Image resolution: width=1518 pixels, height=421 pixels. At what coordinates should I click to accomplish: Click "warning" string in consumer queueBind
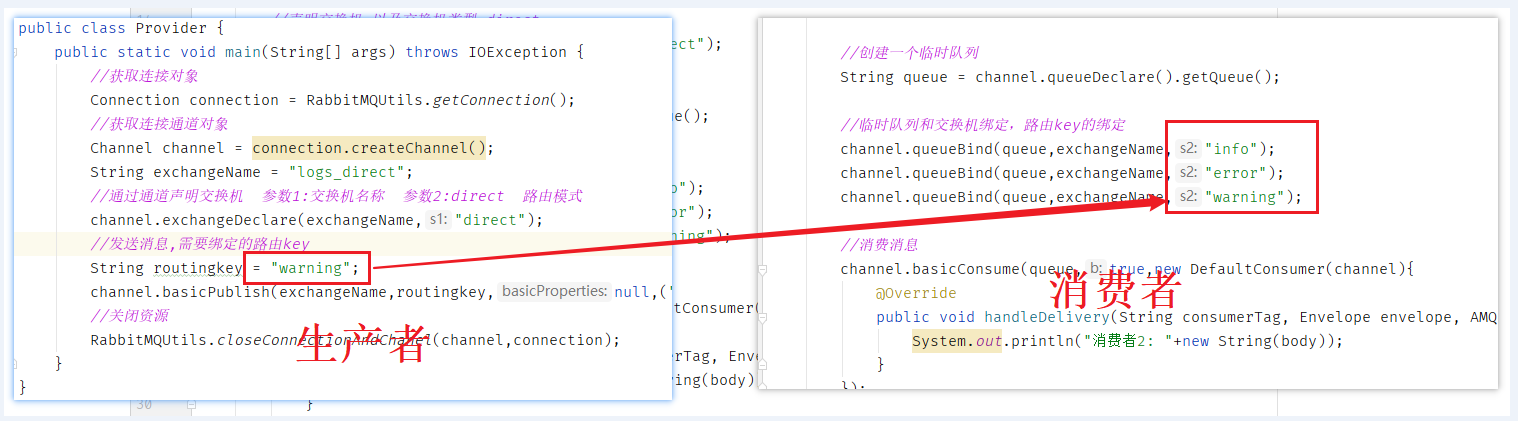pyautogui.click(x=1245, y=197)
